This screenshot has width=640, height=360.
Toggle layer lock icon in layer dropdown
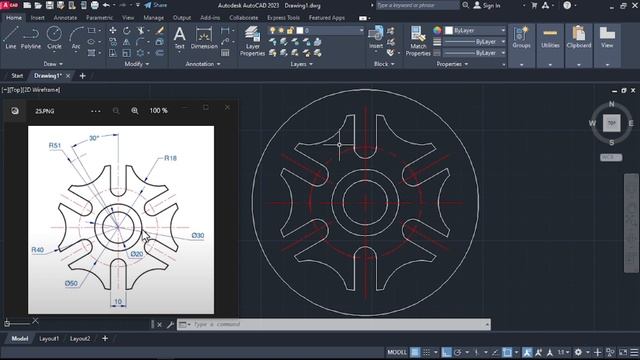(x=290, y=31)
